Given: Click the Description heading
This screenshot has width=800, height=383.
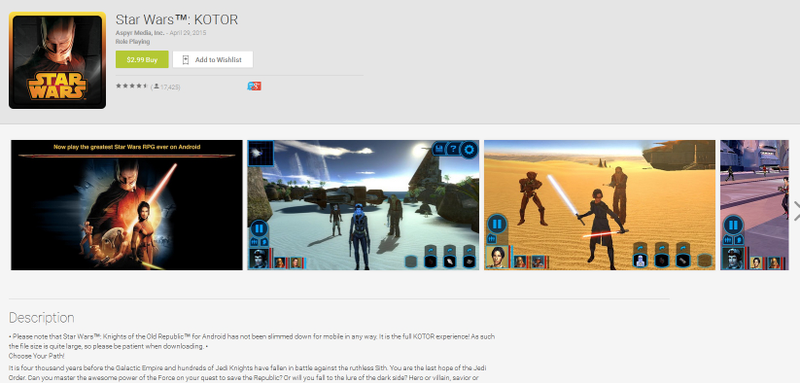Looking at the screenshot, I should point(41,318).
